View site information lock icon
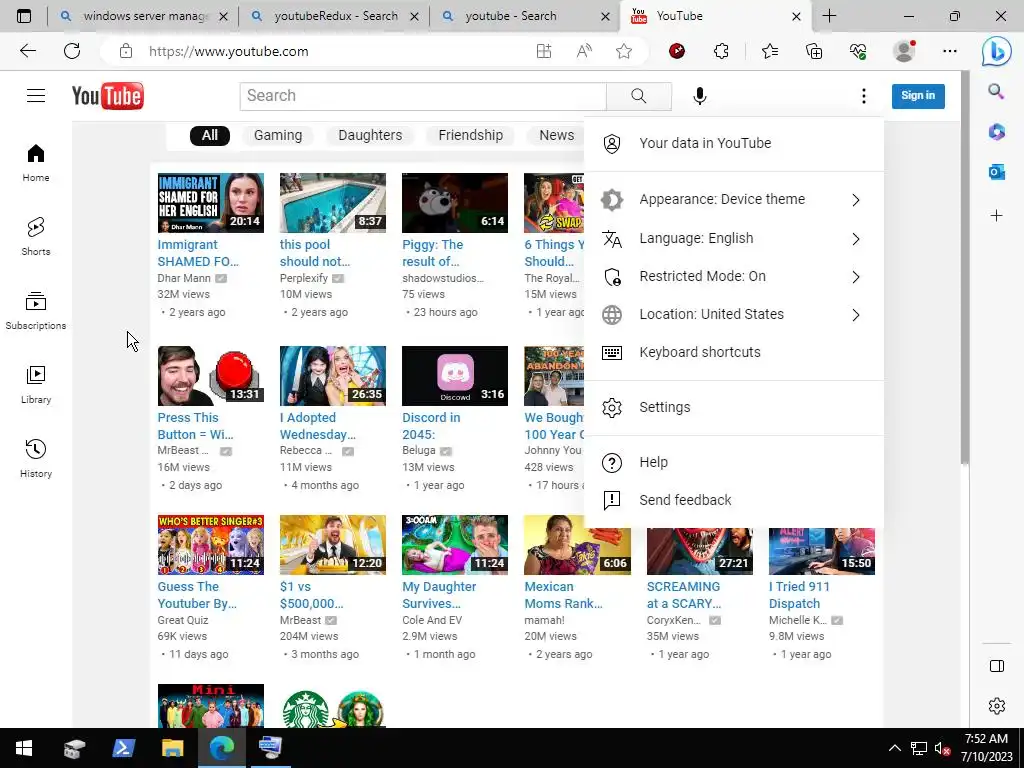The height and width of the screenshot is (768, 1024). [x=126, y=51]
